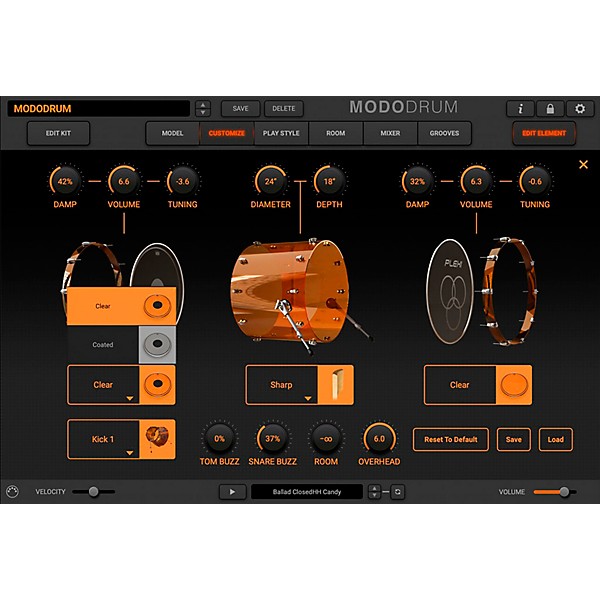Step presets with the top stepper arrows
The height and width of the screenshot is (600, 600).
click(203, 109)
